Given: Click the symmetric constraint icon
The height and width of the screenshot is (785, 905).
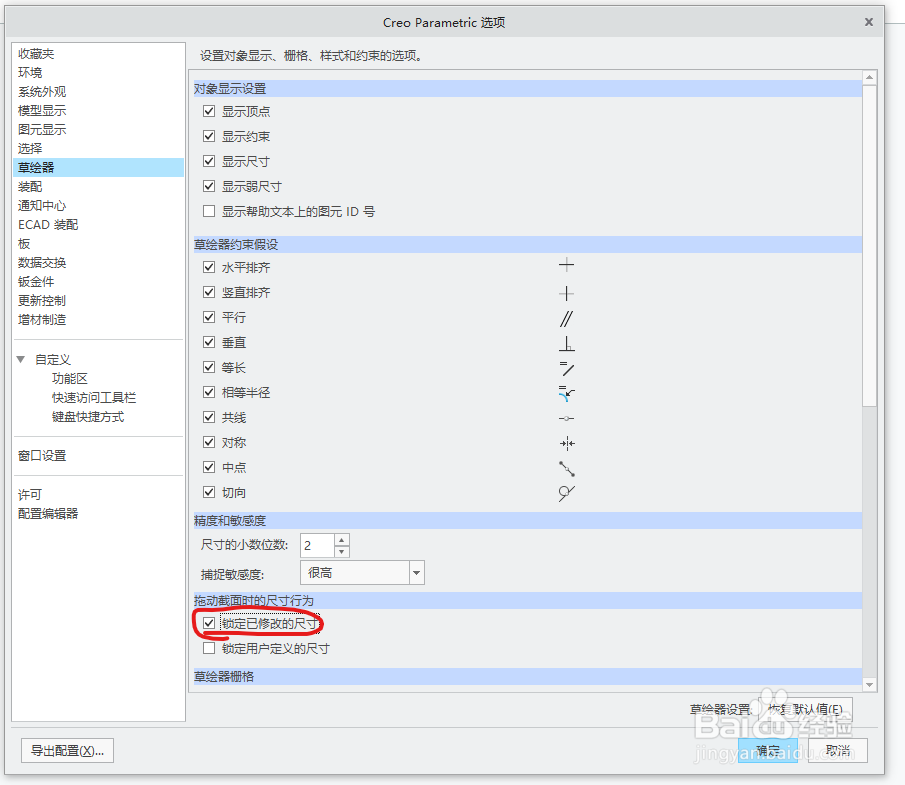Looking at the screenshot, I should pyautogui.click(x=567, y=443).
